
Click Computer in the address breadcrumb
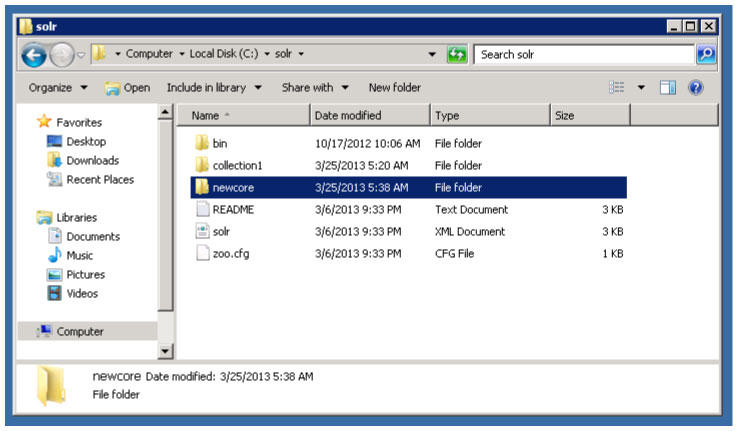pyautogui.click(x=149, y=54)
